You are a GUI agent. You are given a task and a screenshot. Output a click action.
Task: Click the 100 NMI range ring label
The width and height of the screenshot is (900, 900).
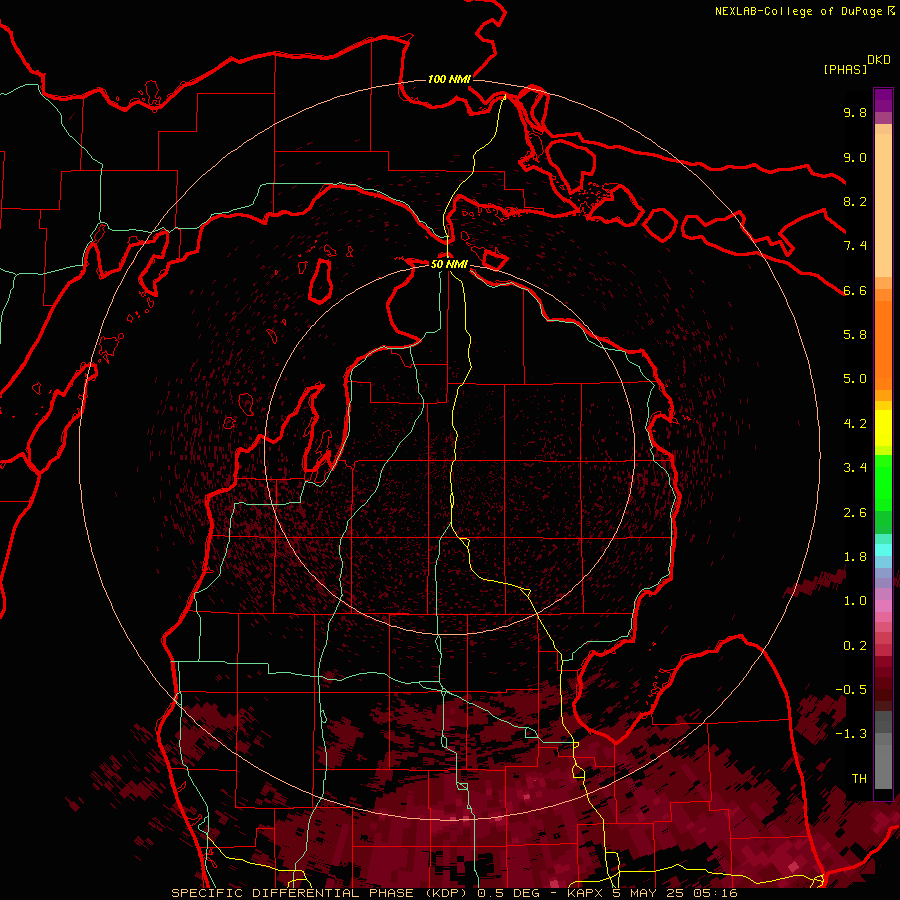click(449, 79)
